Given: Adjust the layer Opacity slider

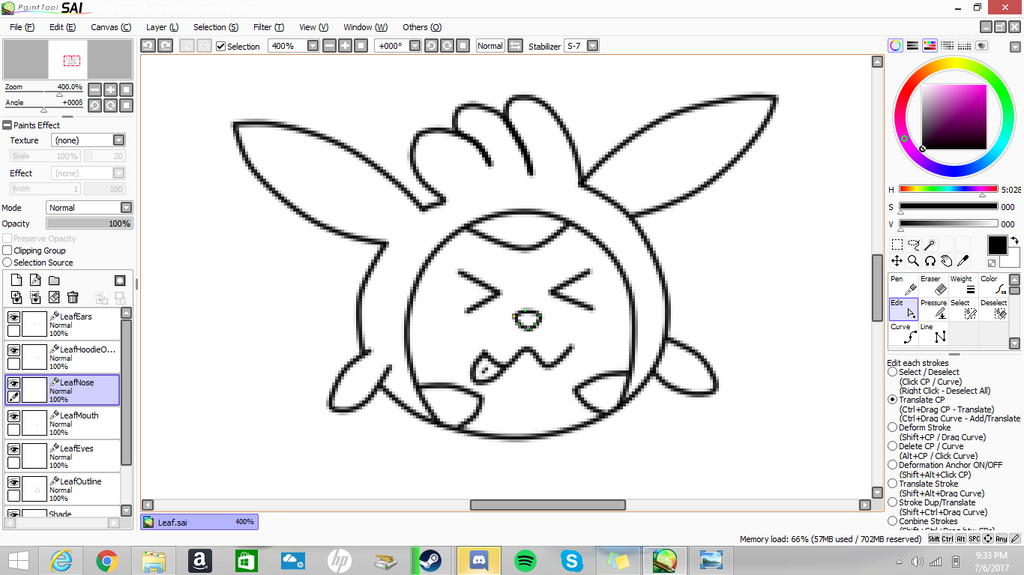Looking at the screenshot, I should click(89, 223).
